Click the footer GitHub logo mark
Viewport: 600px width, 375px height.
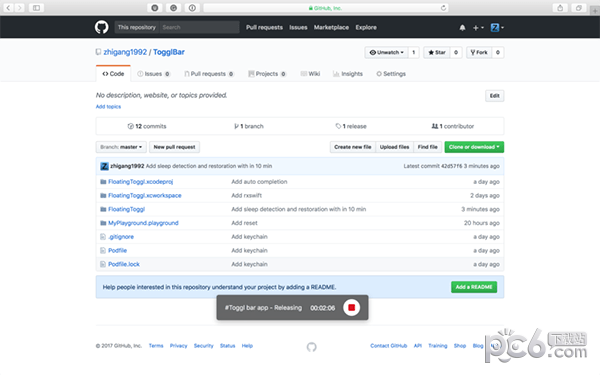311,347
